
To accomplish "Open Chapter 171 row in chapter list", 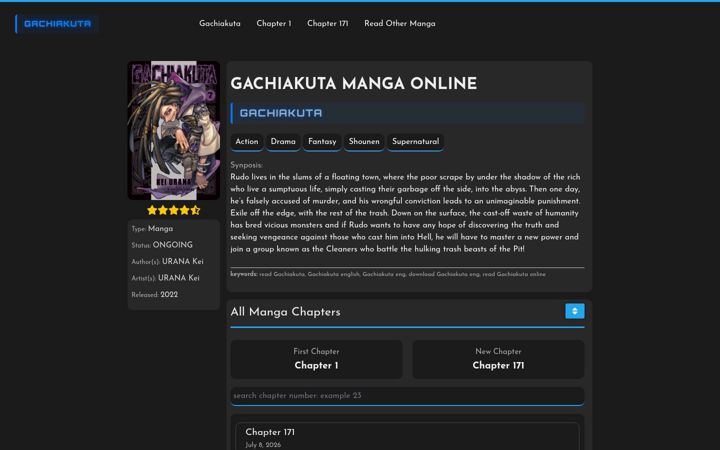I will click(x=407, y=437).
